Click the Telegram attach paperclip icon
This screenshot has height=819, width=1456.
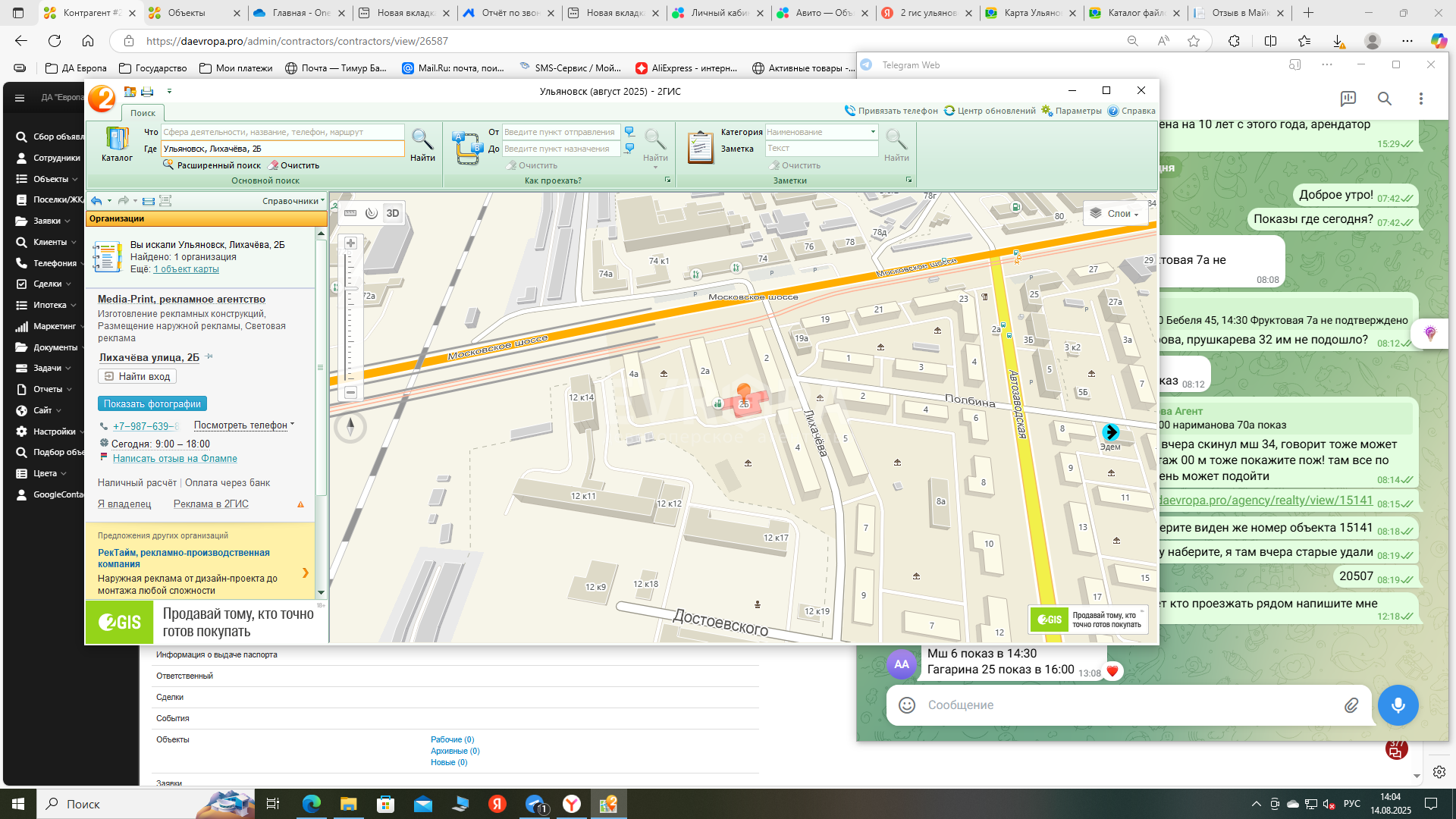pos(1351,705)
